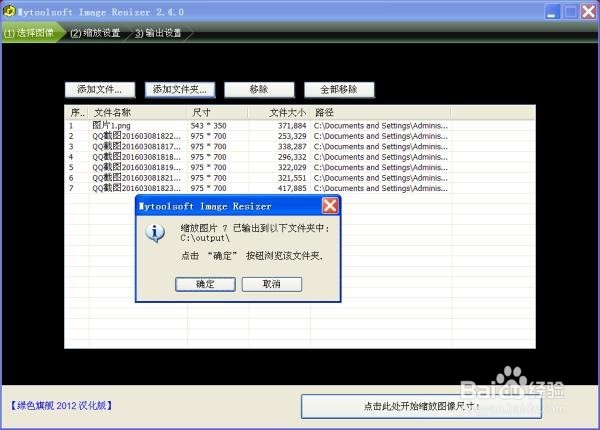Select the row QQ截图201603081823...
600x430 pixels.
300,188
